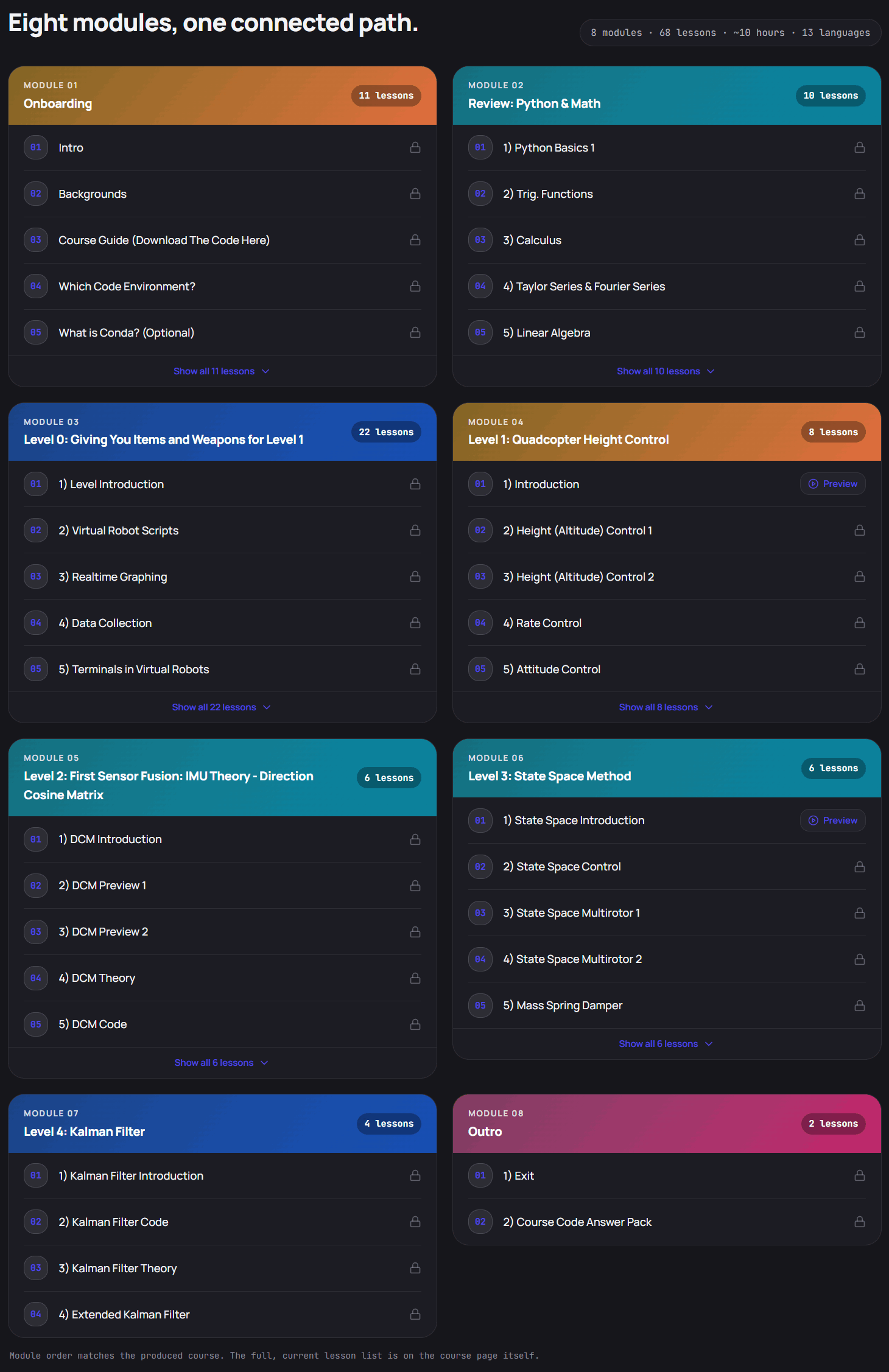Select the Module 08 Outro header
The image size is (889, 1372).
667,1124
